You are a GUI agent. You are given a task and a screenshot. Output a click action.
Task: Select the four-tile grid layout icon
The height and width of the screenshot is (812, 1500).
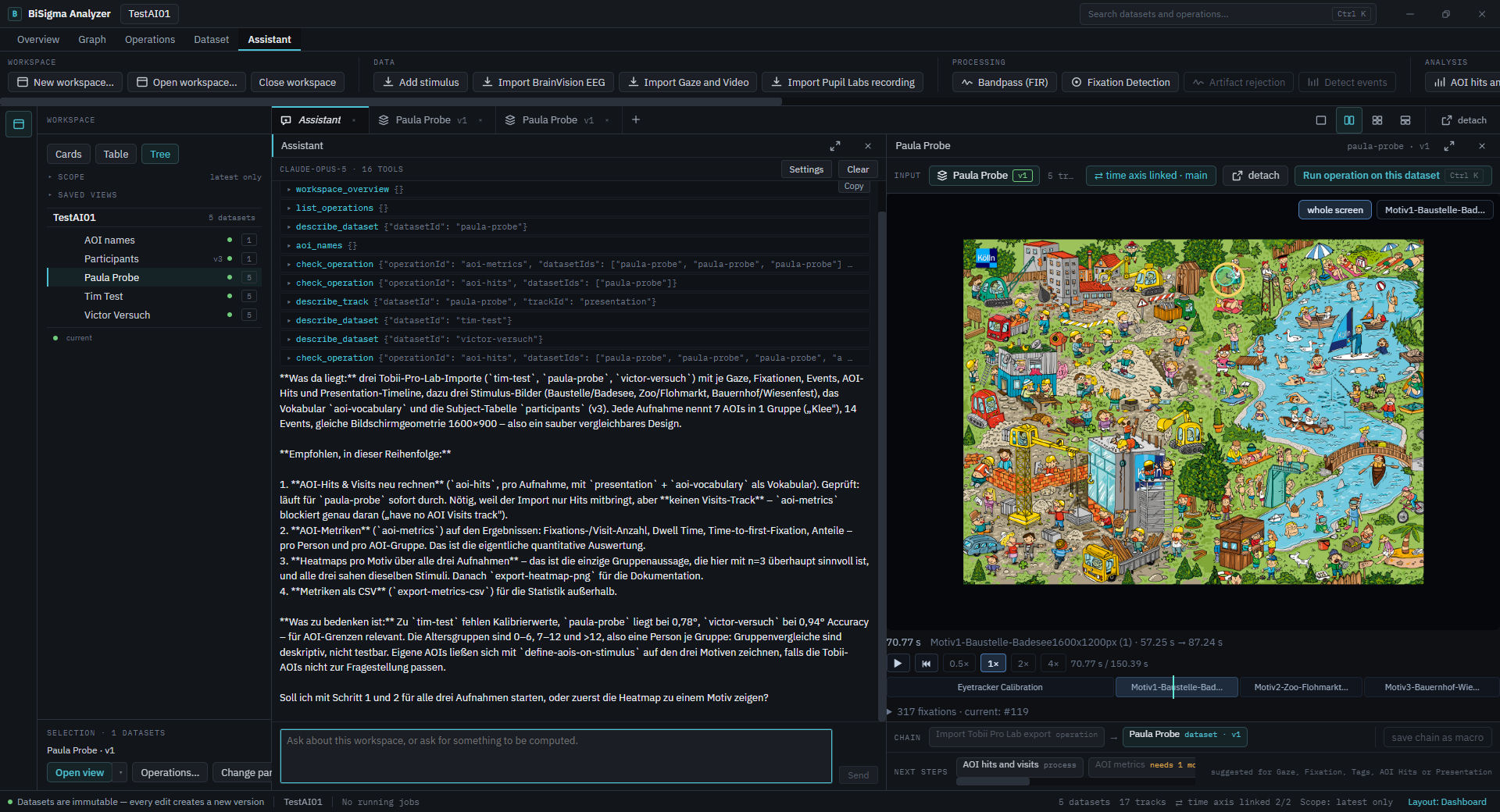pyautogui.click(x=1377, y=120)
